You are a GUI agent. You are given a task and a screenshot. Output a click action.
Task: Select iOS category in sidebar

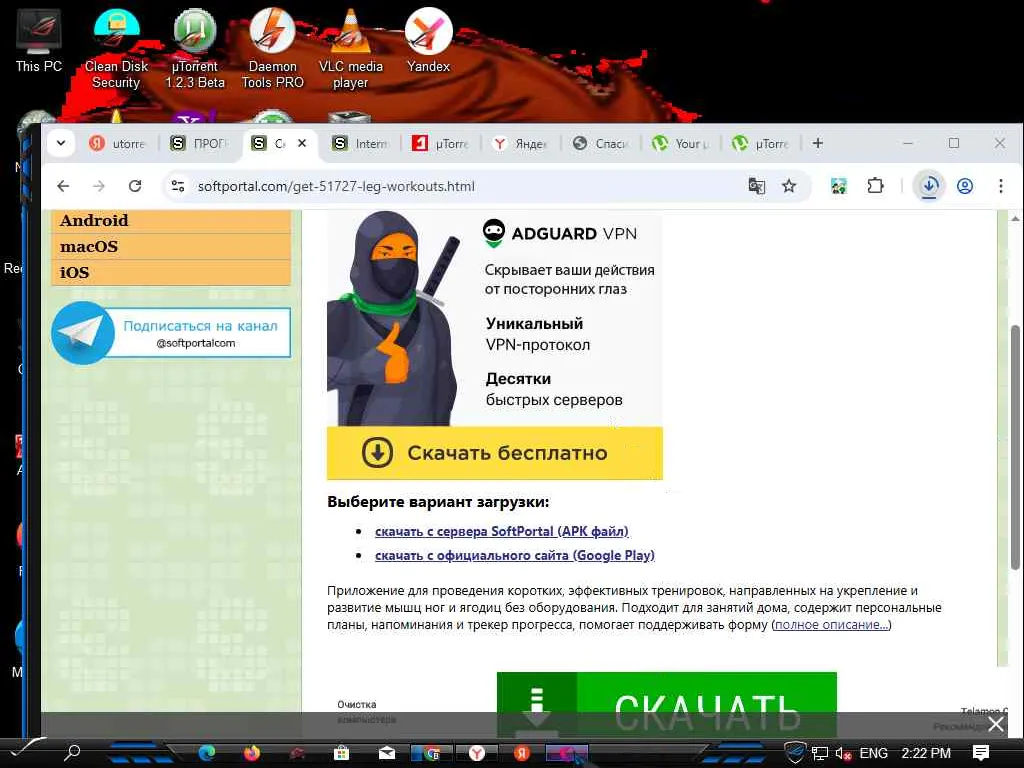pos(171,272)
